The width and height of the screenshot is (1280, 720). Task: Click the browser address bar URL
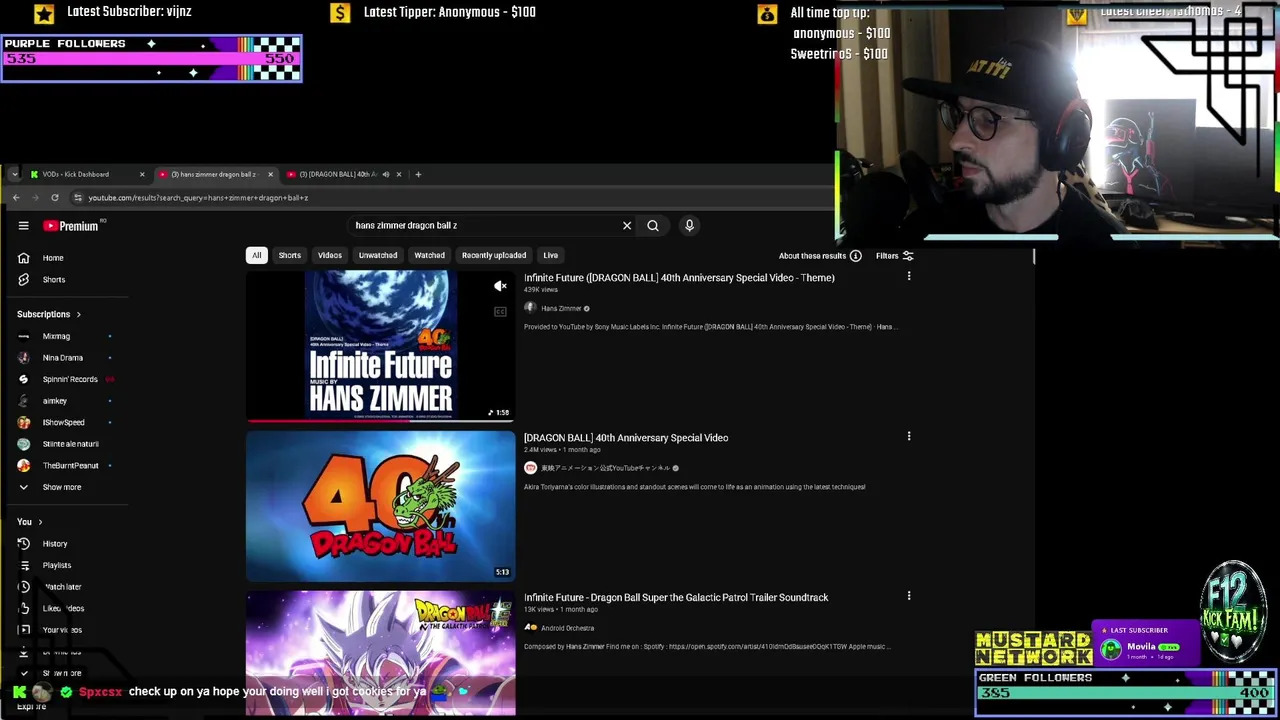tap(198, 198)
